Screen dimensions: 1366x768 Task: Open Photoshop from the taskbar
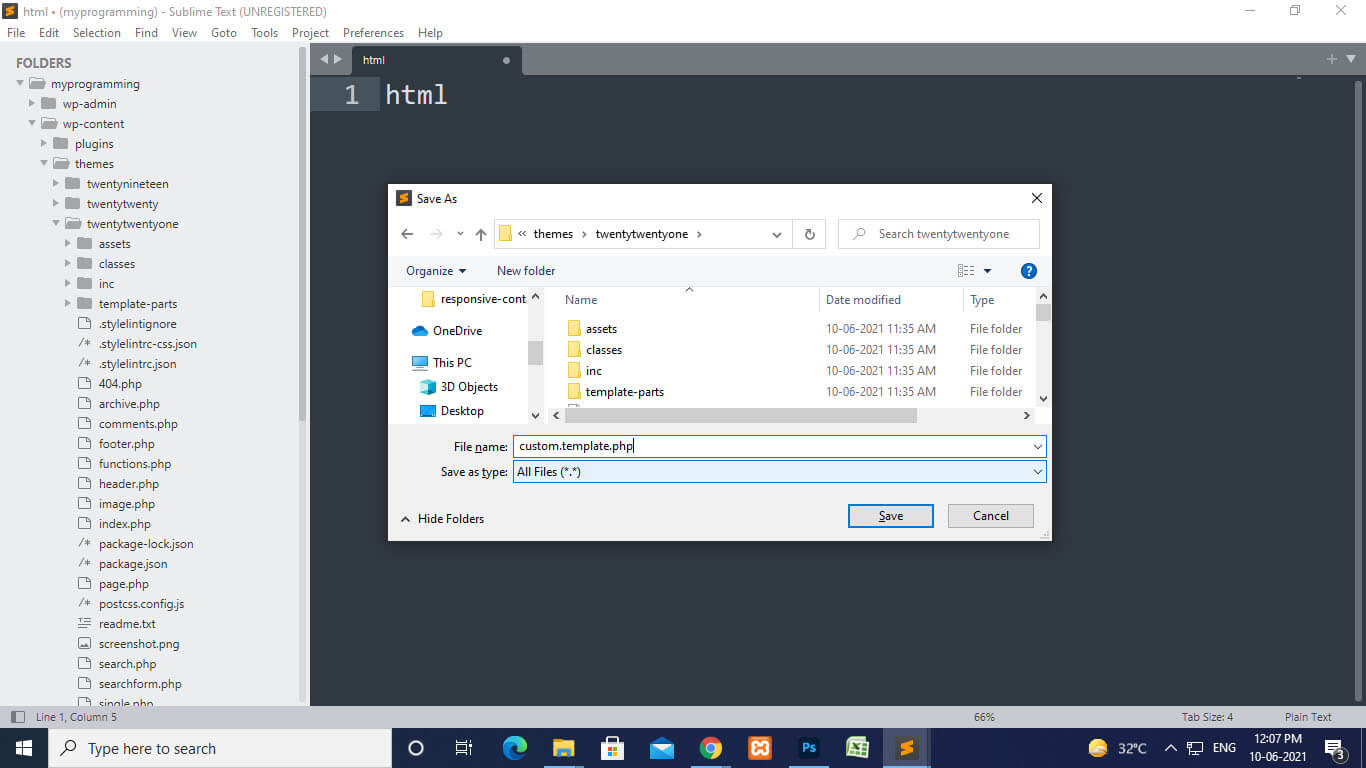pos(809,748)
